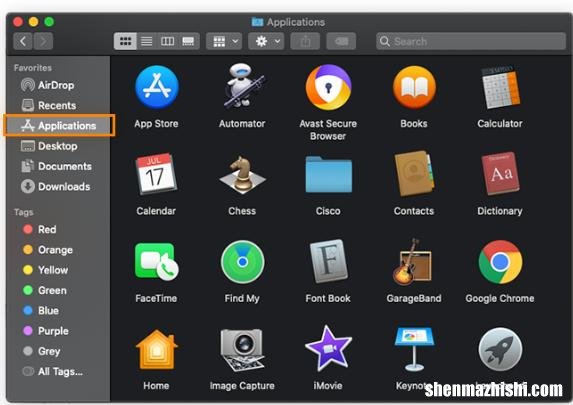Open the Cisco folder
573x405 pixels.
pyautogui.click(x=328, y=174)
